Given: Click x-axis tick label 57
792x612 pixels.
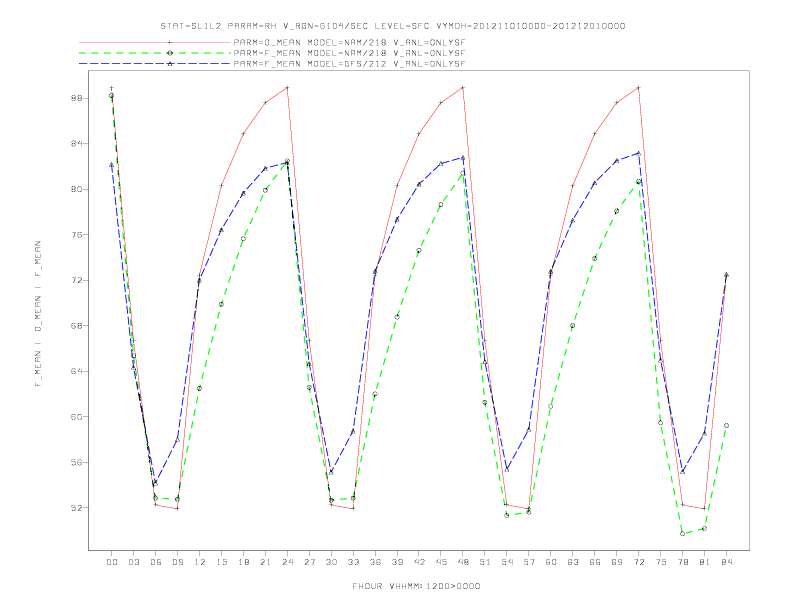Looking at the screenshot, I should click(x=529, y=562).
